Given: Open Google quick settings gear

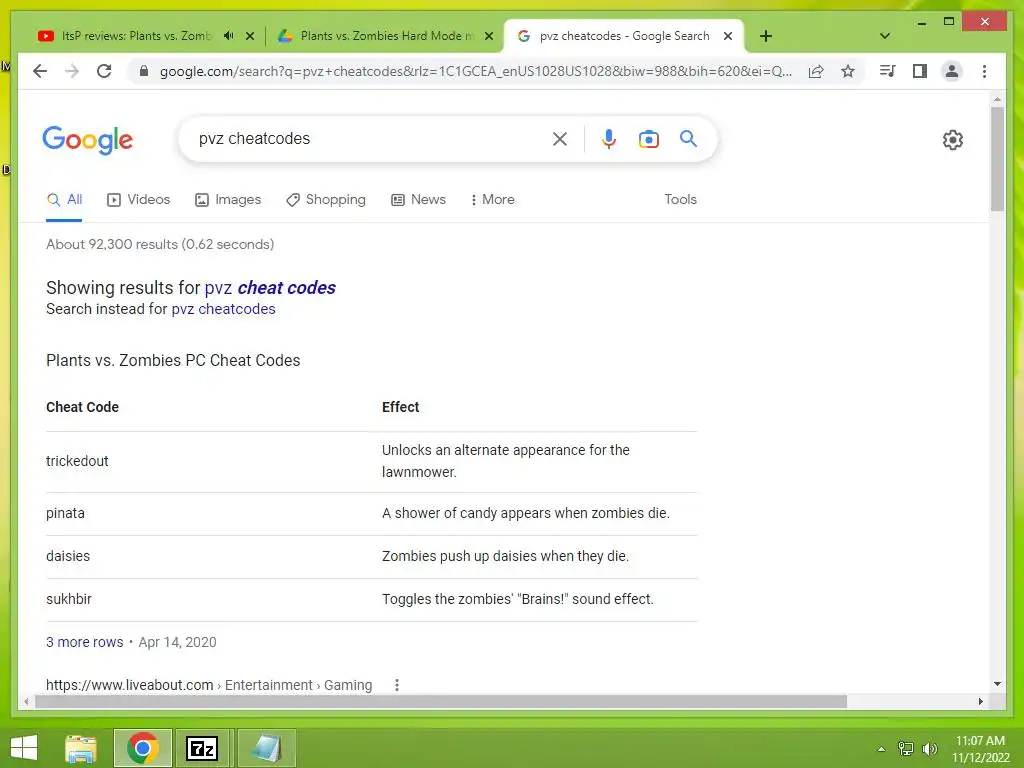Looking at the screenshot, I should pos(953,140).
